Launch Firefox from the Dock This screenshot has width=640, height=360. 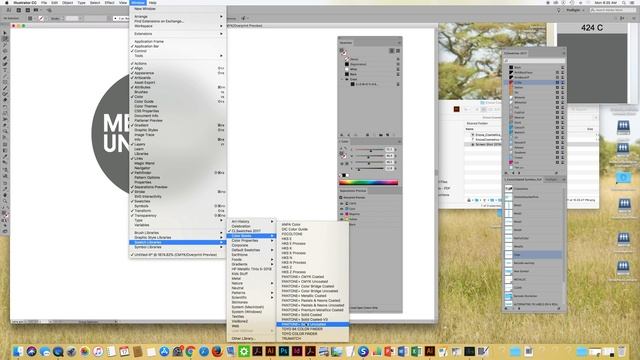tap(217, 351)
